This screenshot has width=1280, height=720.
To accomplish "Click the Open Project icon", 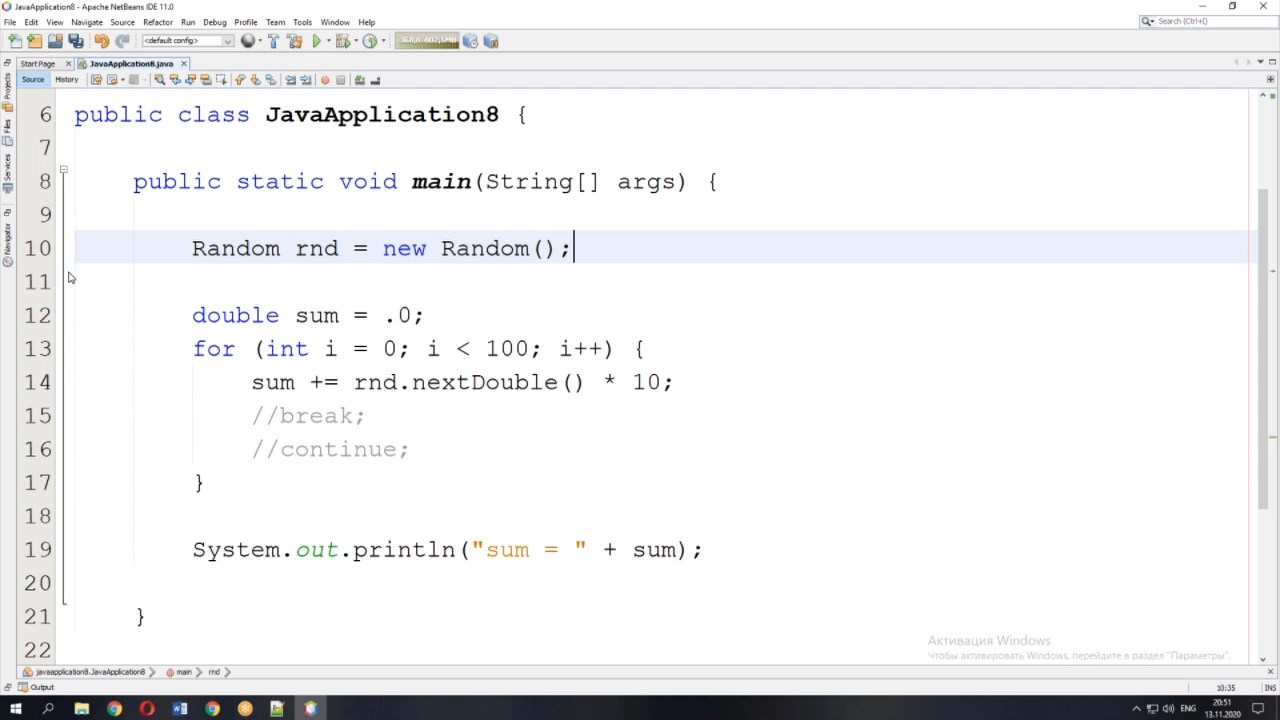I will point(55,41).
